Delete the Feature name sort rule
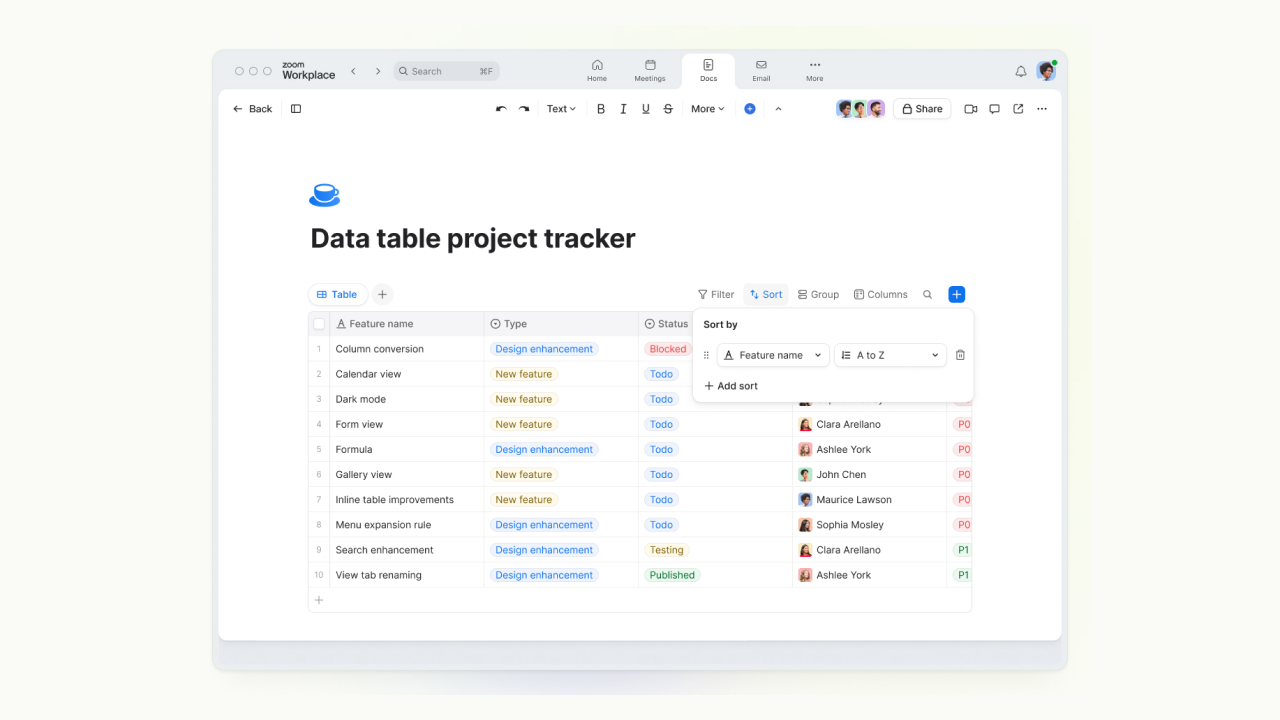 [960, 355]
